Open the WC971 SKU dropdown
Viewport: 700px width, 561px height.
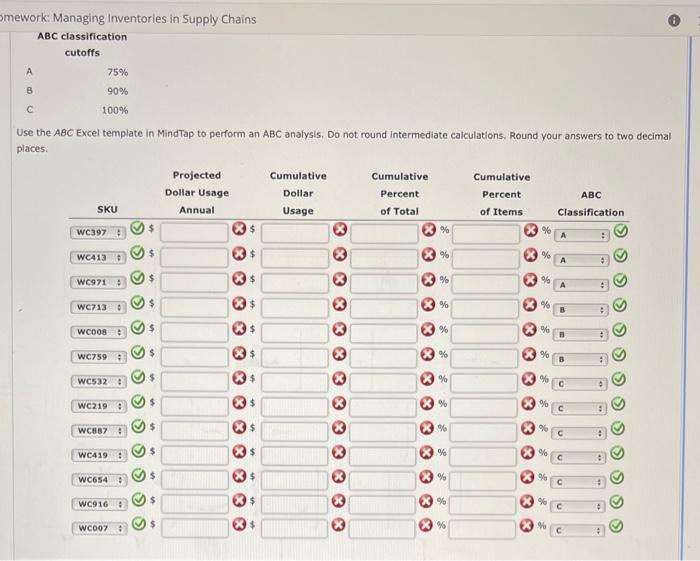point(98,283)
